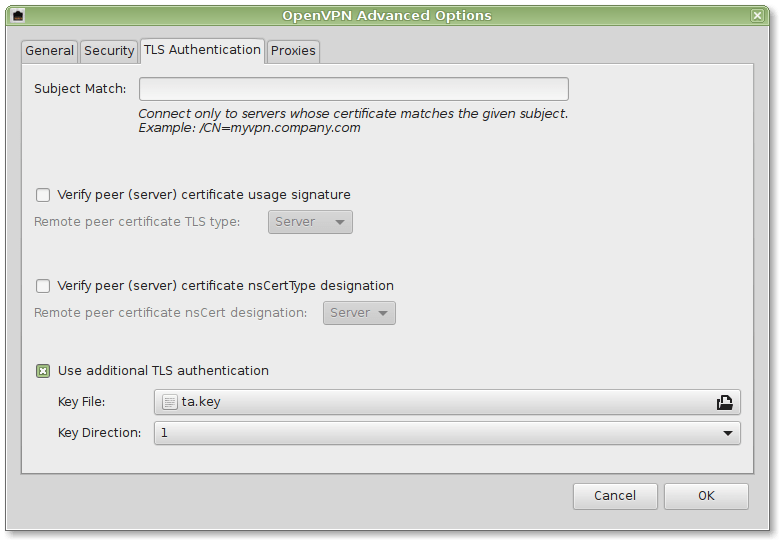Image resolution: width=779 pixels, height=540 pixels.
Task: Click the OpenVPN Advanced Options title bar
Action: coord(389,15)
